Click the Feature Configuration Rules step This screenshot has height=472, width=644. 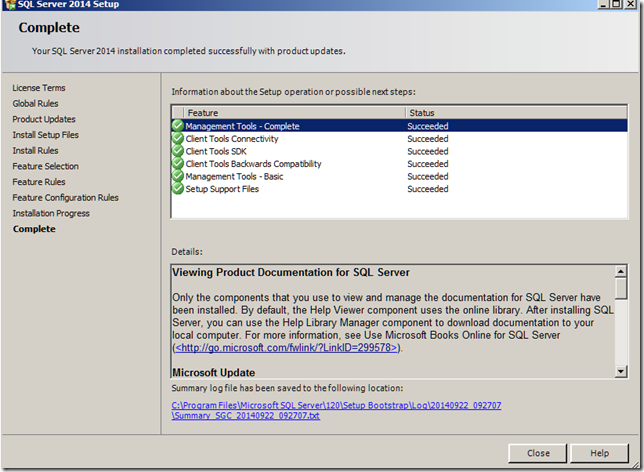(x=65, y=198)
